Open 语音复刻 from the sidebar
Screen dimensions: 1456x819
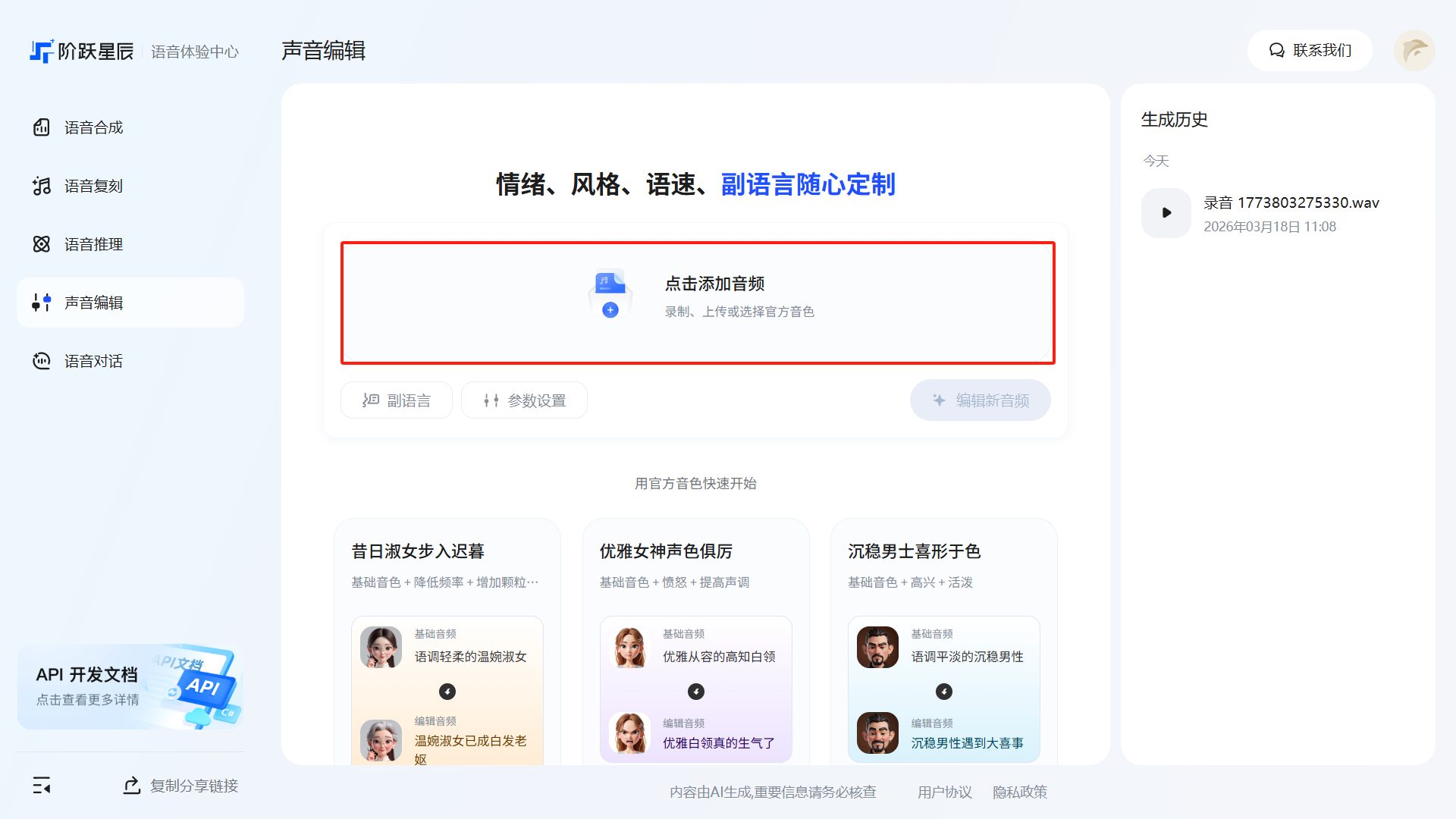coord(93,186)
